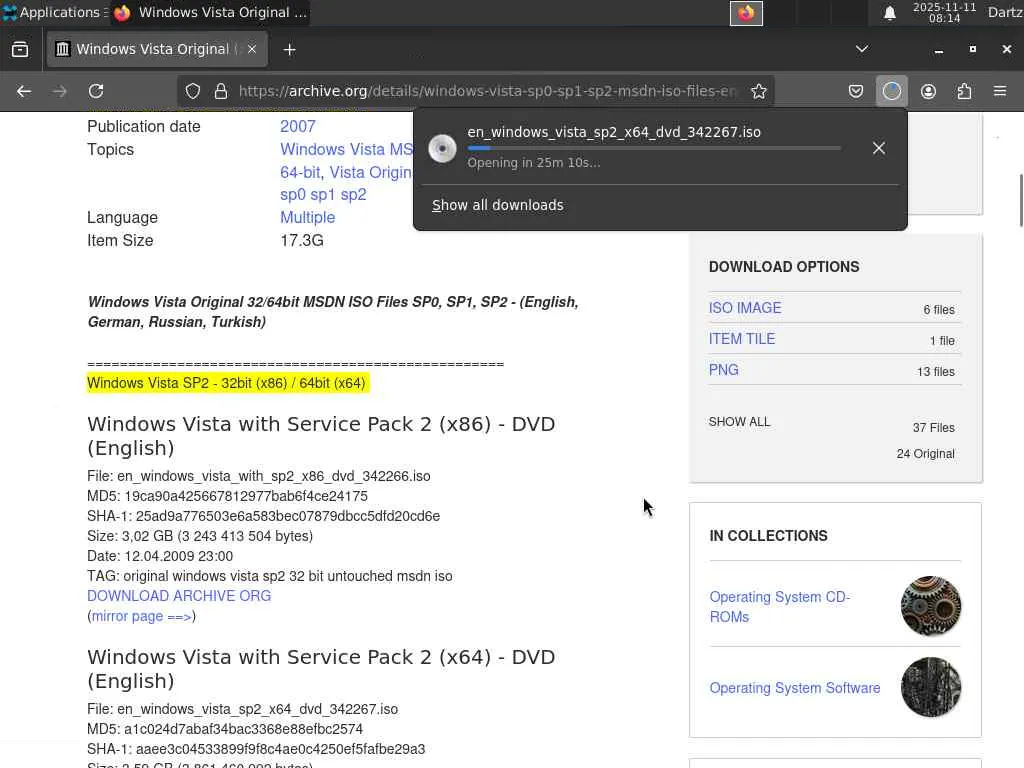Click the site security padlock icon

(x=221, y=91)
